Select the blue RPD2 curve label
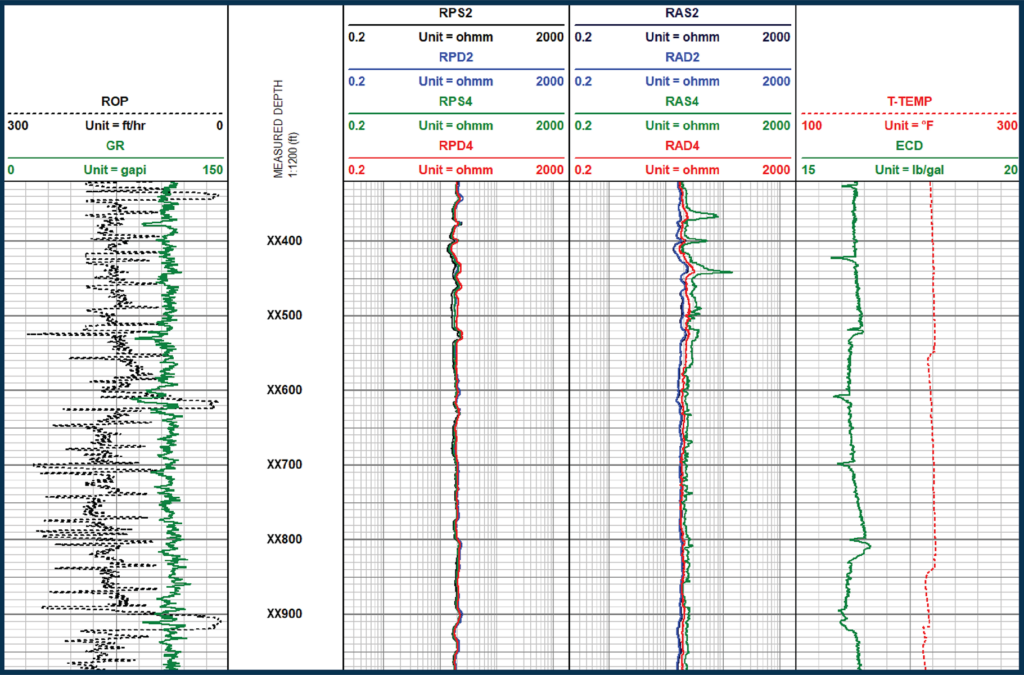 tap(455, 57)
